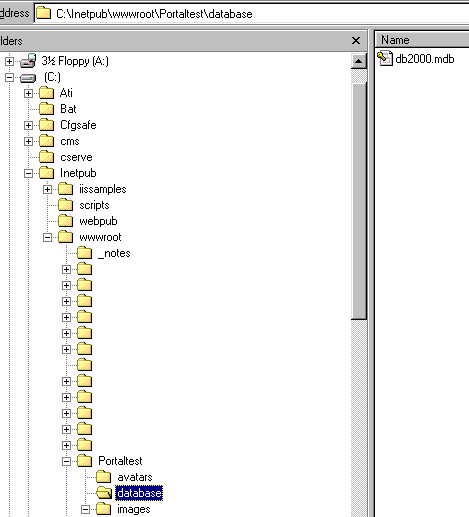The height and width of the screenshot is (517, 469).
Task: Collapse the wwwroot tree node
Action: coord(47,237)
